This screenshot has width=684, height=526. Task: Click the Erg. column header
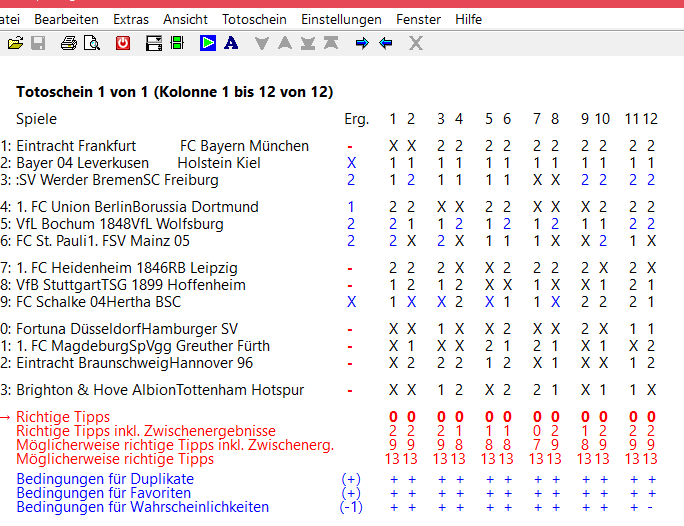coord(356,119)
